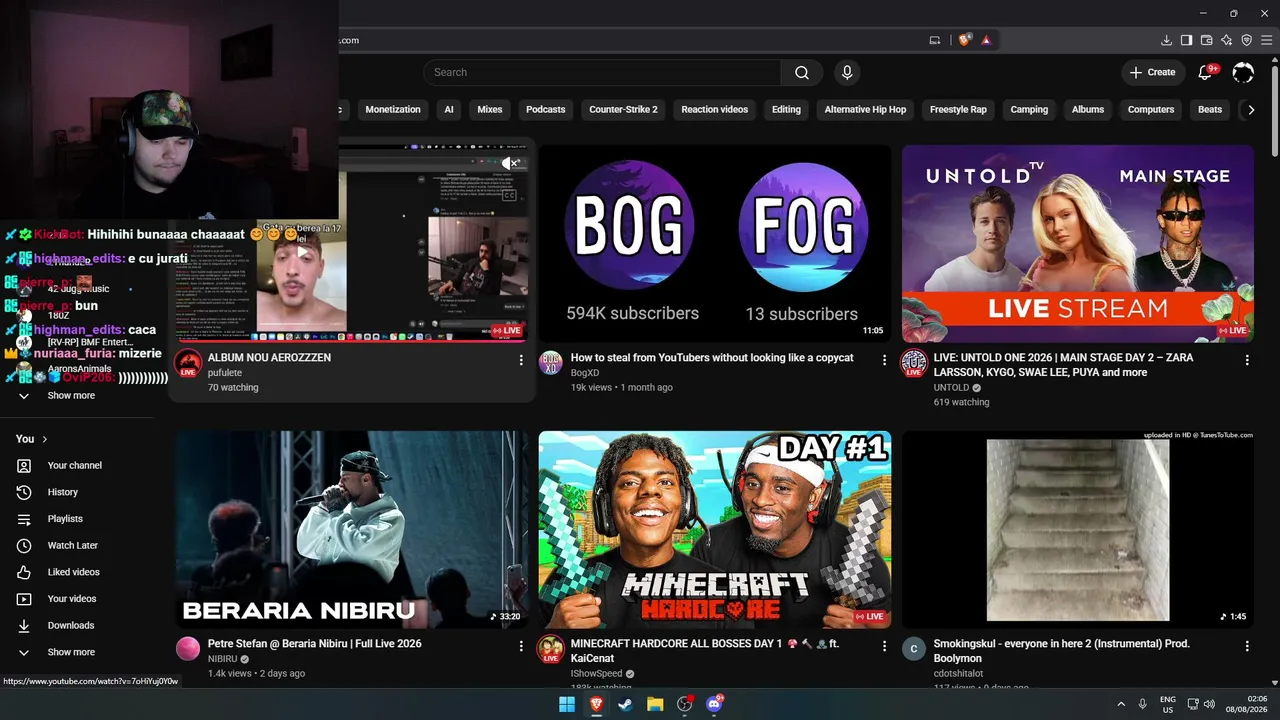Viewport: 1280px width, 720px height.
Task: Open options menu for Petre Stefan video
Action: pos(521,647)
